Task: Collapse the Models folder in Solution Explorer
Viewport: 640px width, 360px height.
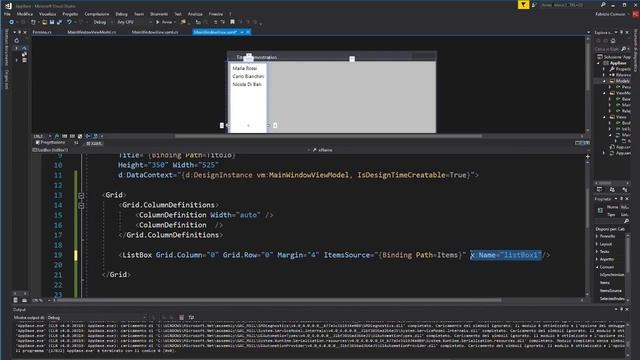Action: coord(605,81)
